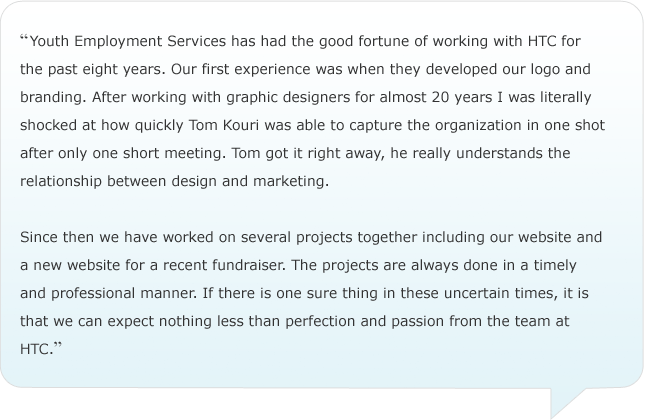This screenshot has width=645, height=420.
Task: Click the phrase 'past eight years'
Action: pyautogui.click(x=106, y=69)
